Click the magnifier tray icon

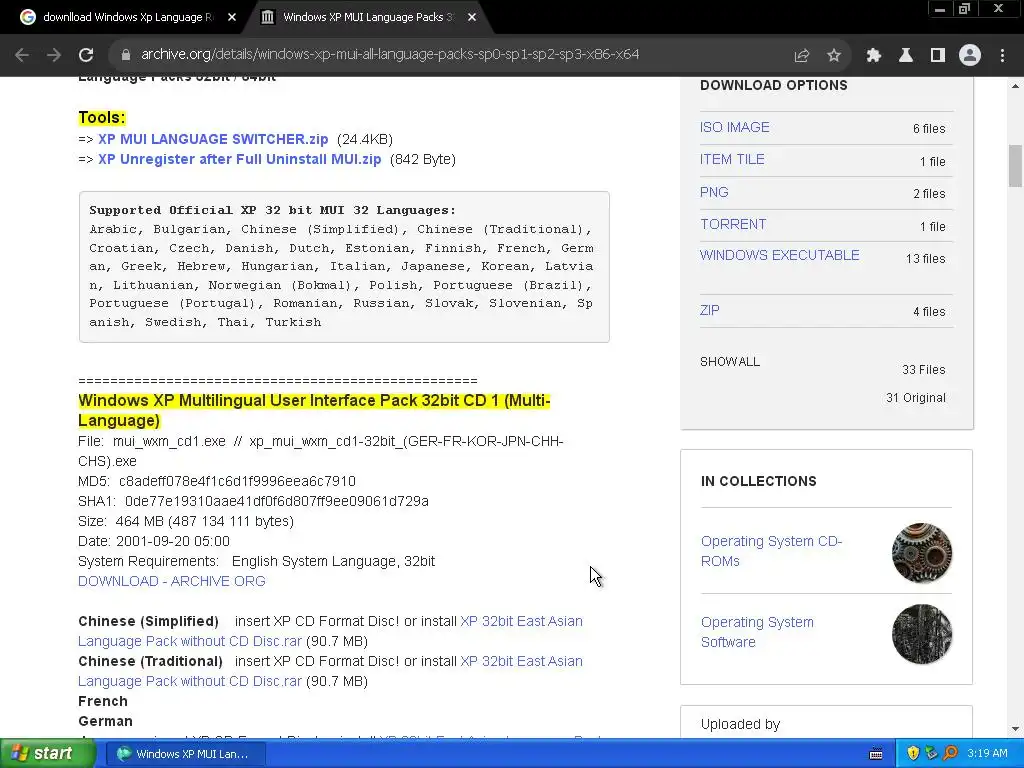pos(950,754)
